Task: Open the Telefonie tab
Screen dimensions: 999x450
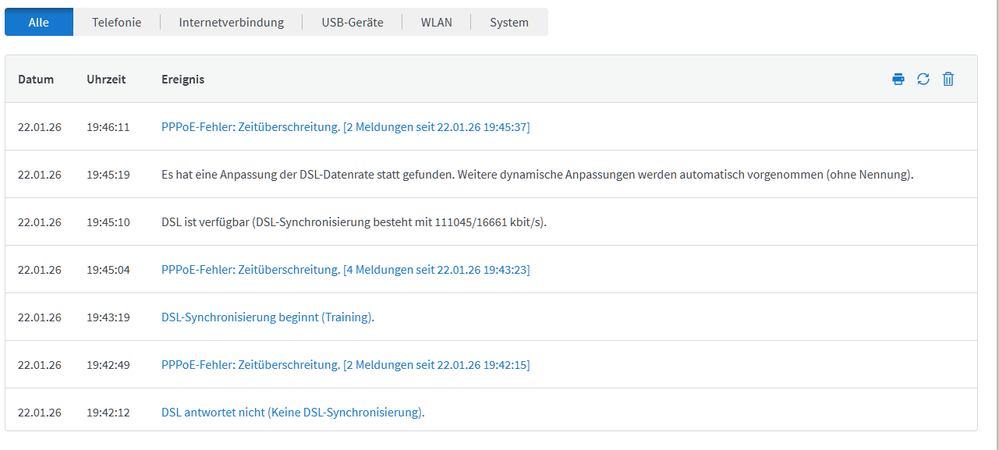Action: (117, 22)
